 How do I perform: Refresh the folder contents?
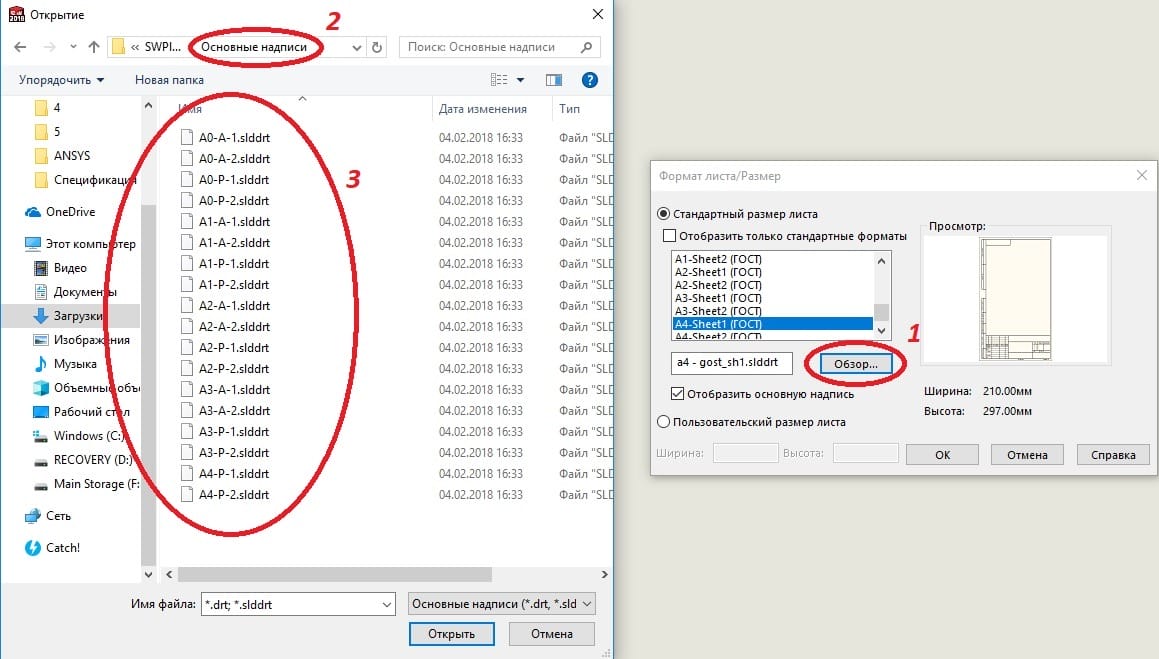[377, 47]
